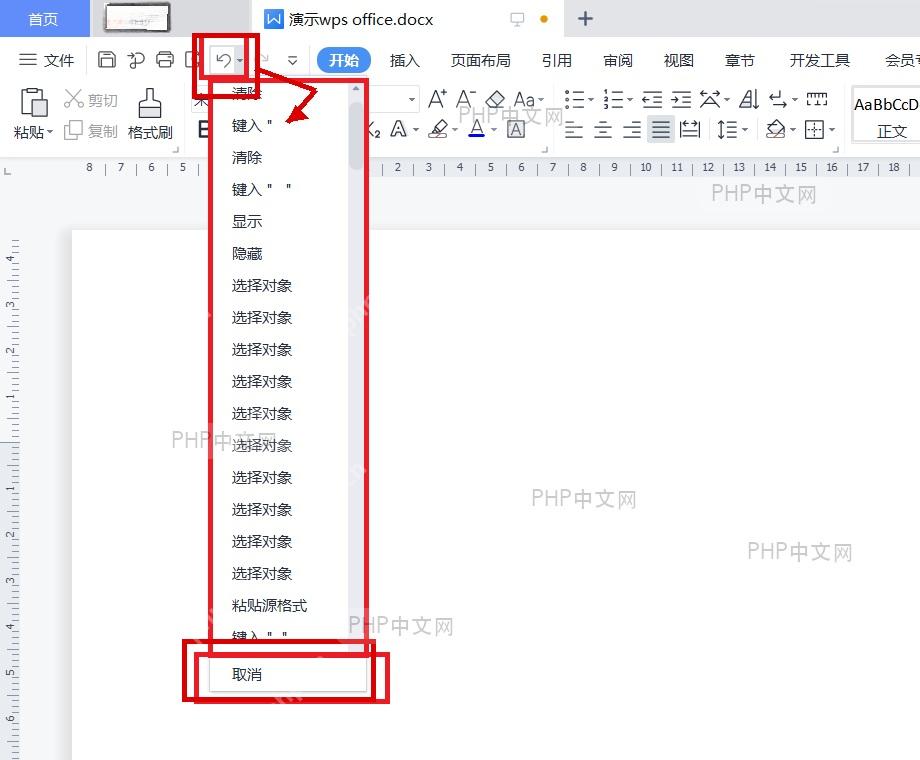Select 隐藏 in the undo history list
The height and width of the screenshot is (760, 920).
247,254
